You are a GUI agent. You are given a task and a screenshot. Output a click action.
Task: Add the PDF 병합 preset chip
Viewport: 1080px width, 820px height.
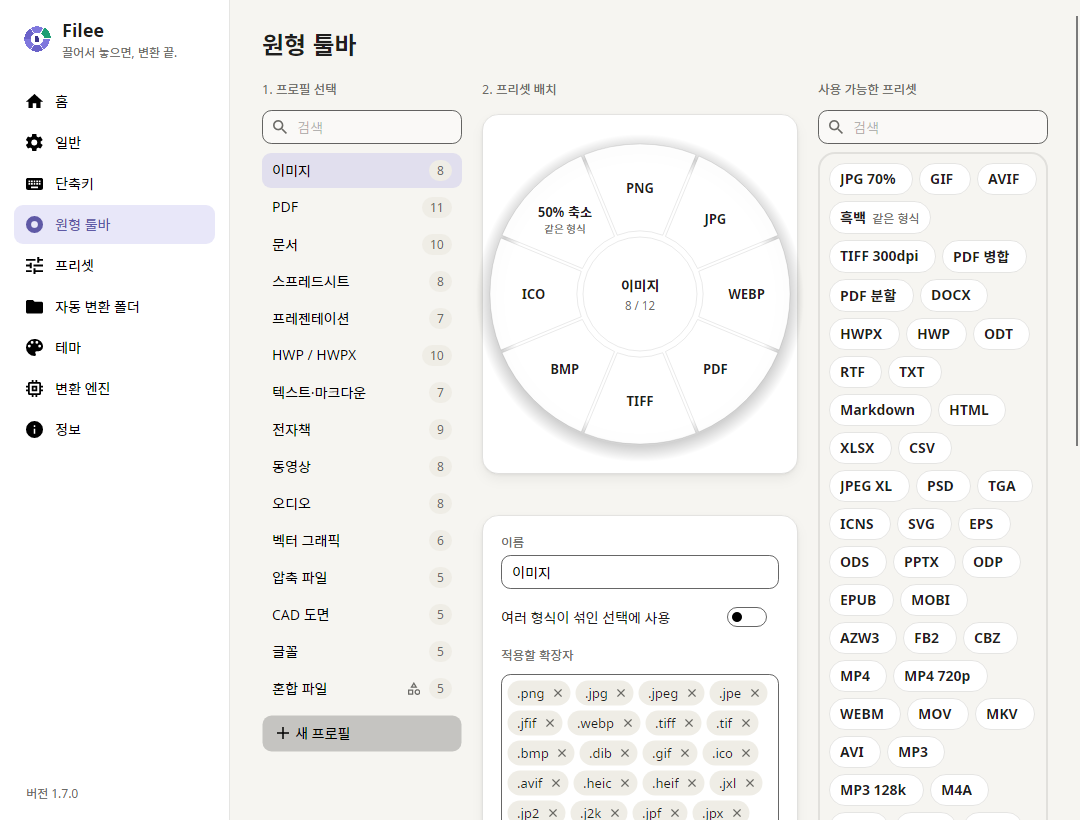click(984, 256)
